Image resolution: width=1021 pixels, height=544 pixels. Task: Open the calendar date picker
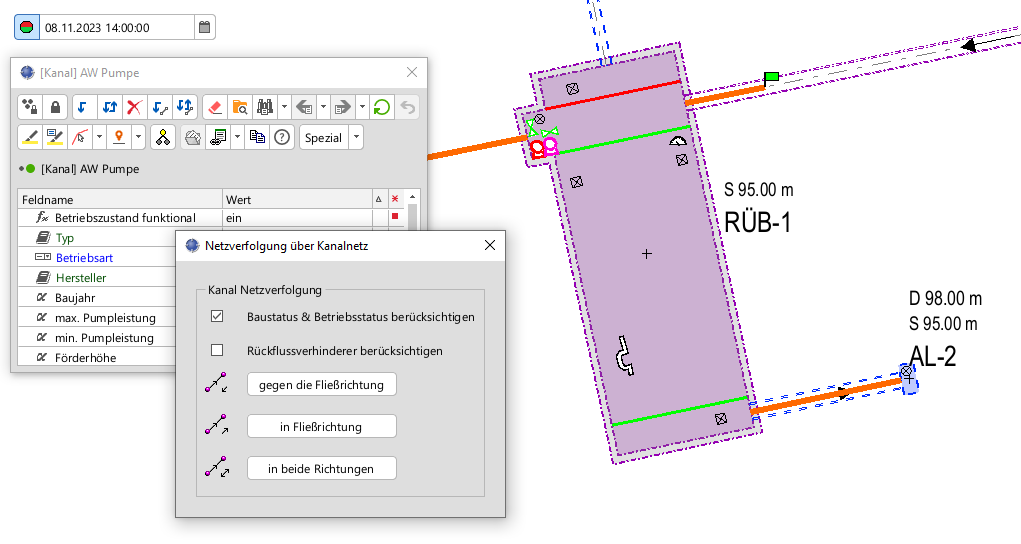(204, 27)
